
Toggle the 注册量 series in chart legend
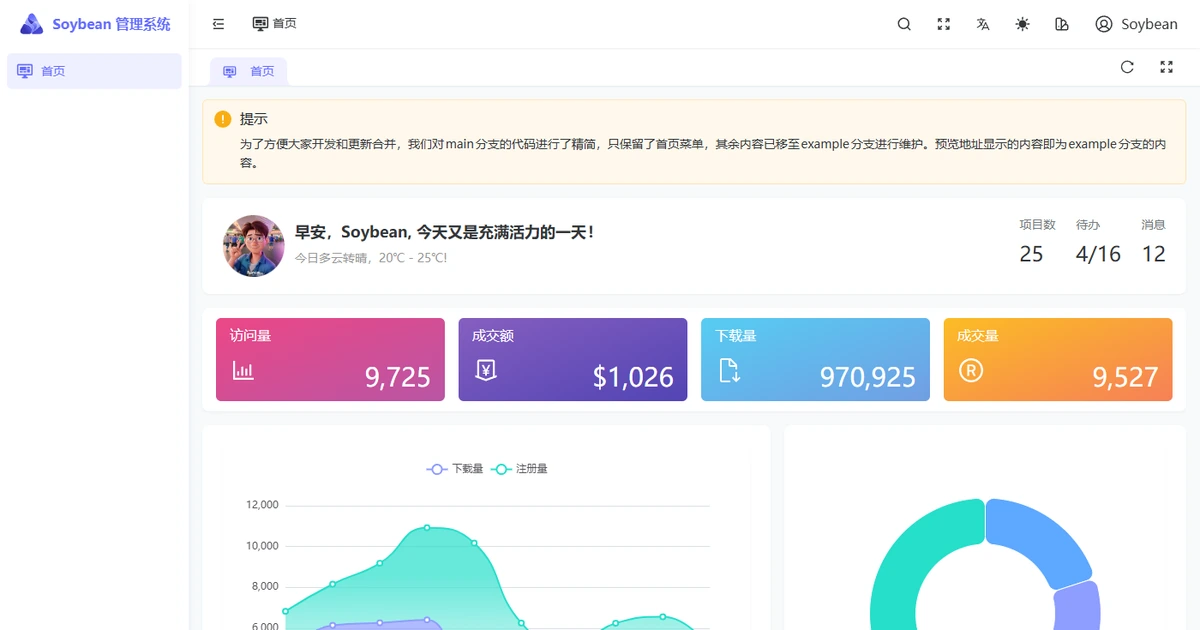click(520, 469)
